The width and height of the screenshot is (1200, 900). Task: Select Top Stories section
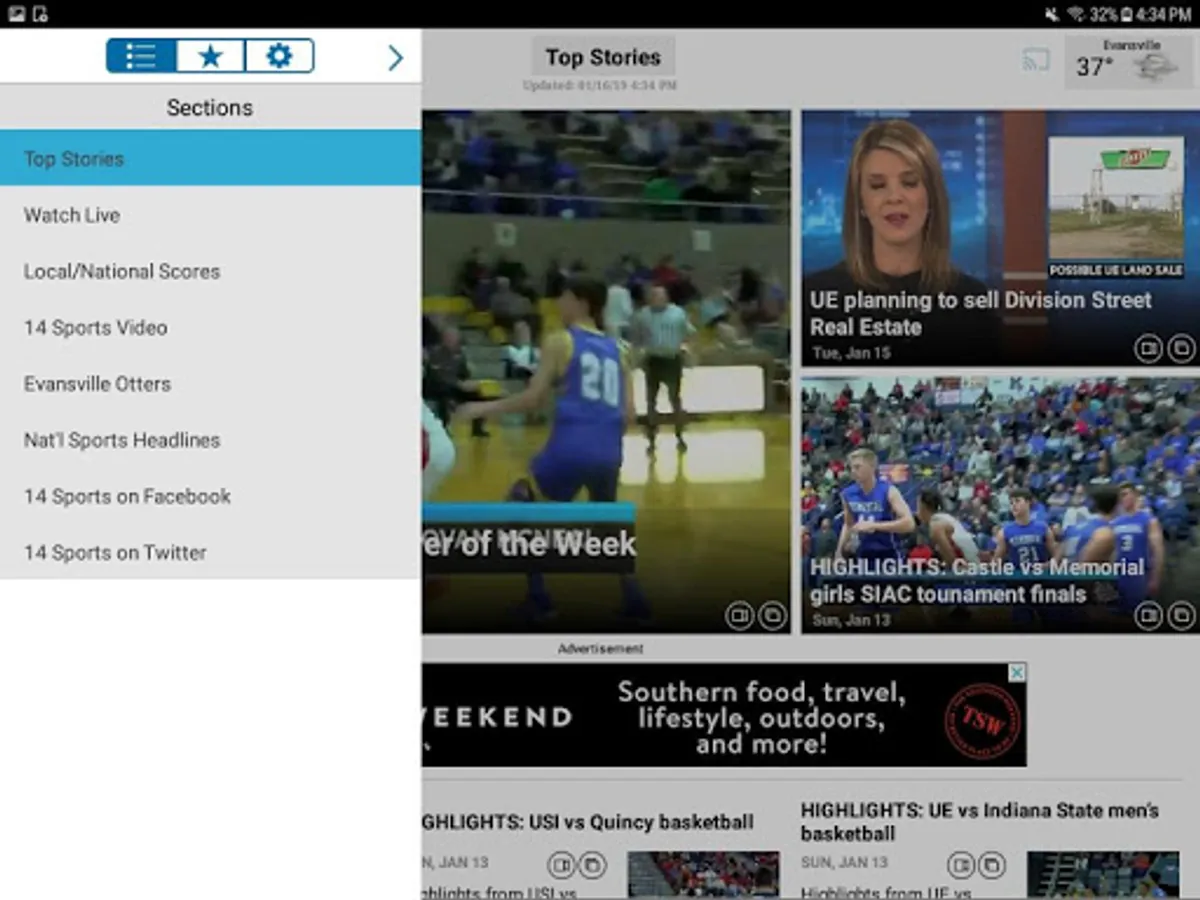[x=210, y=158]
